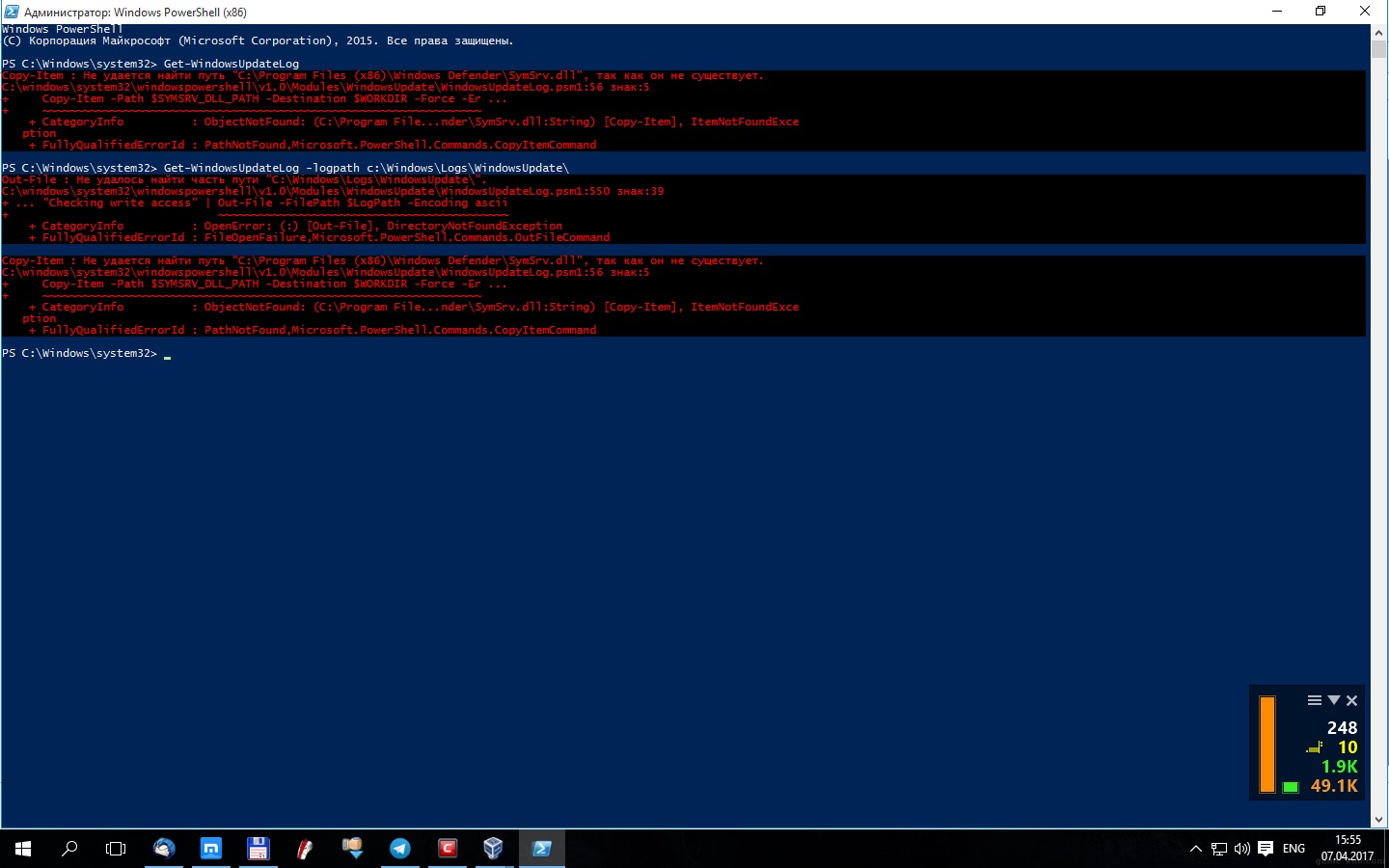Click the 'Out-File : Не удалось найти' error line
The image size is (1389, 868).
[x=245, y=179]
